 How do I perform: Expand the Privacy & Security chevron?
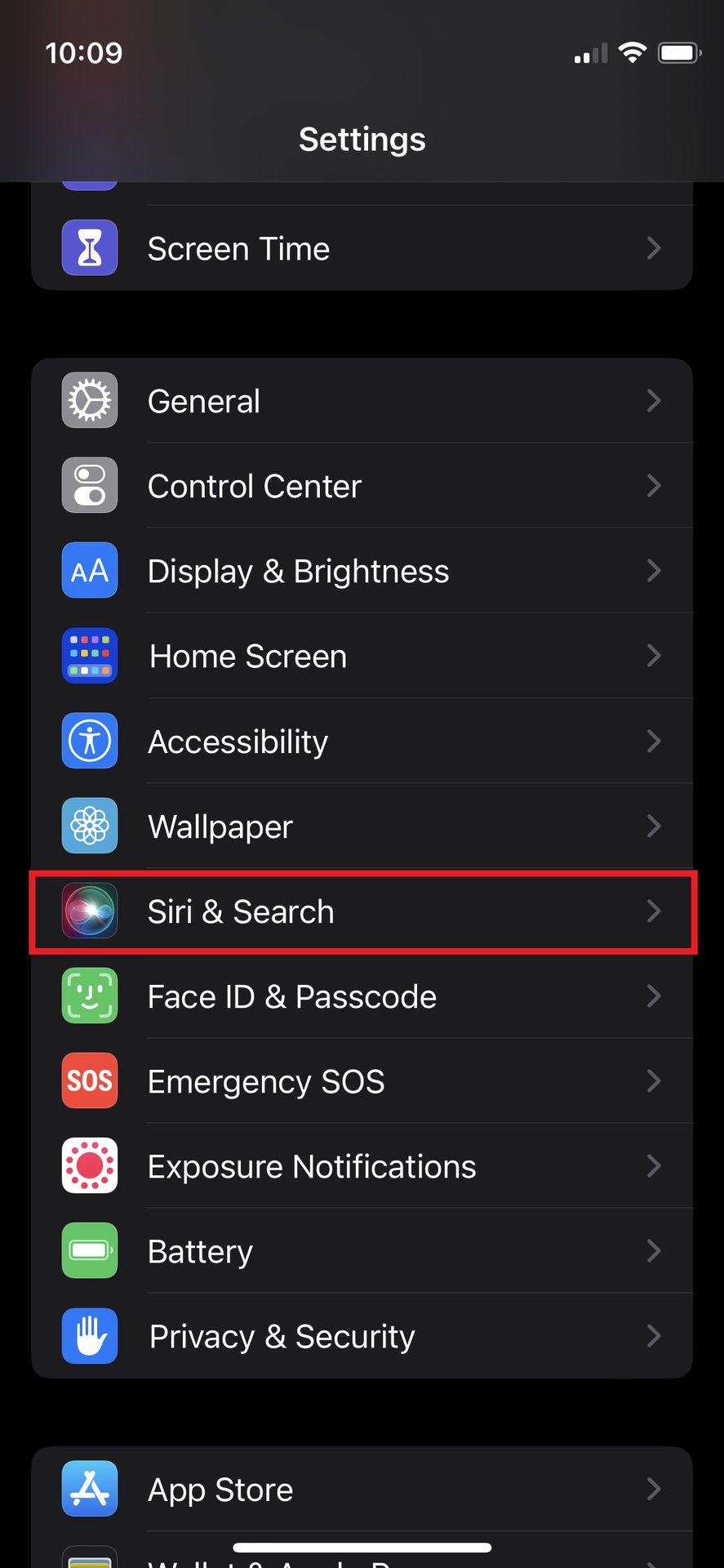pos(653,1336)
